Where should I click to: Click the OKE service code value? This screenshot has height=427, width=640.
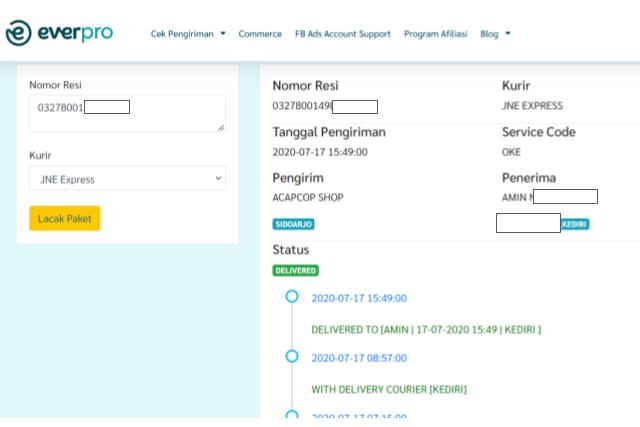(x=511, y=152)
